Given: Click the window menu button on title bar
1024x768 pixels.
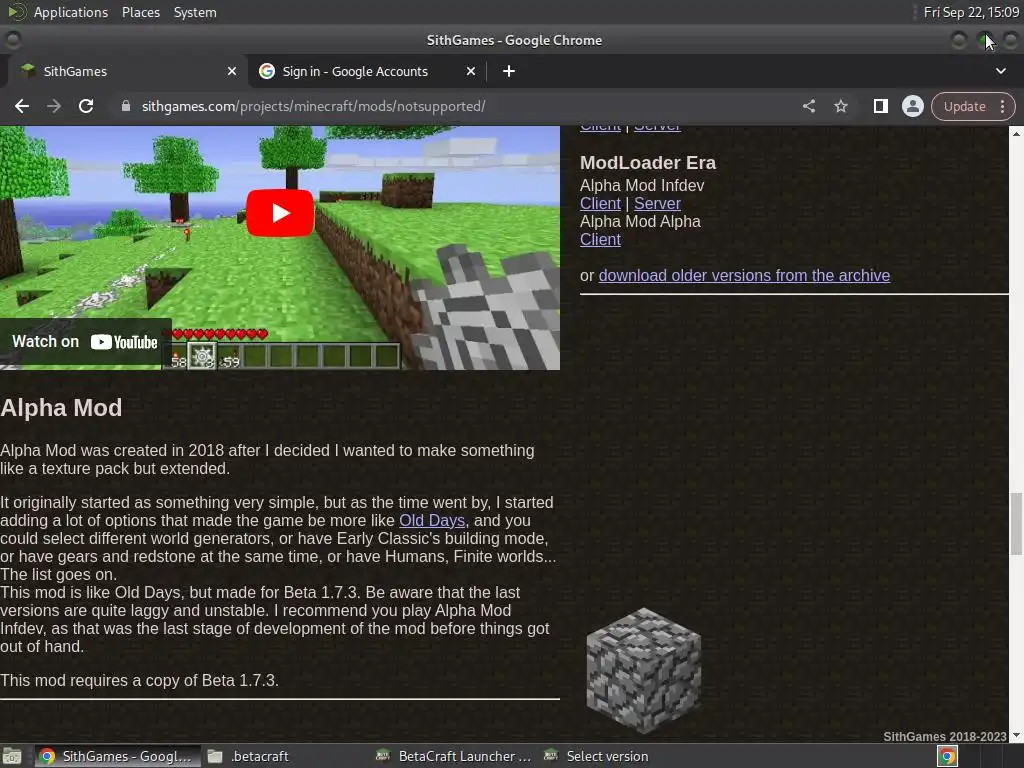Looking at the screenshot, I should pyautogui.click(x=13, y=40).
